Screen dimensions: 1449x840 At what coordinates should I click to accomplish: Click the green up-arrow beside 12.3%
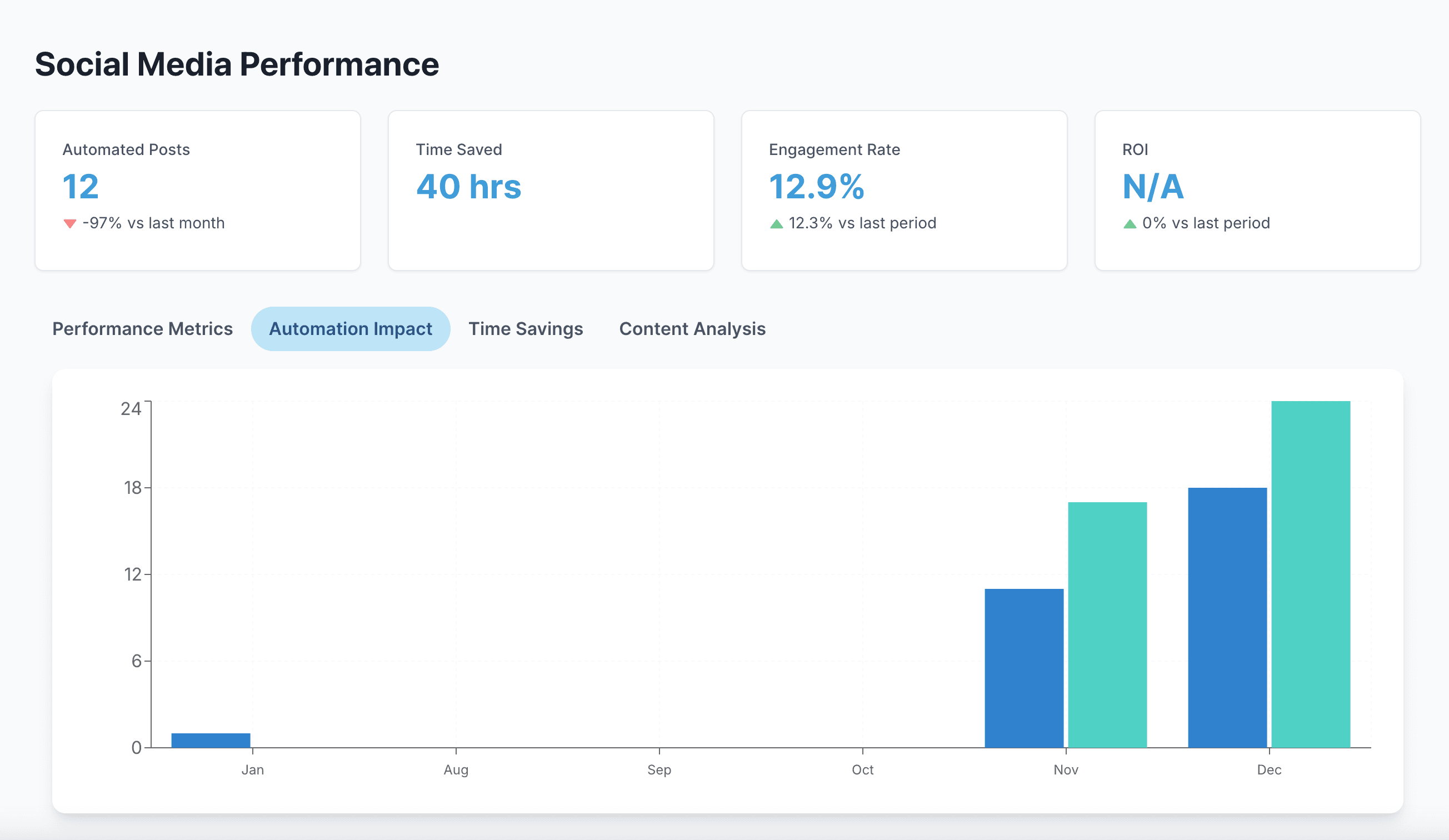[776, 224]
